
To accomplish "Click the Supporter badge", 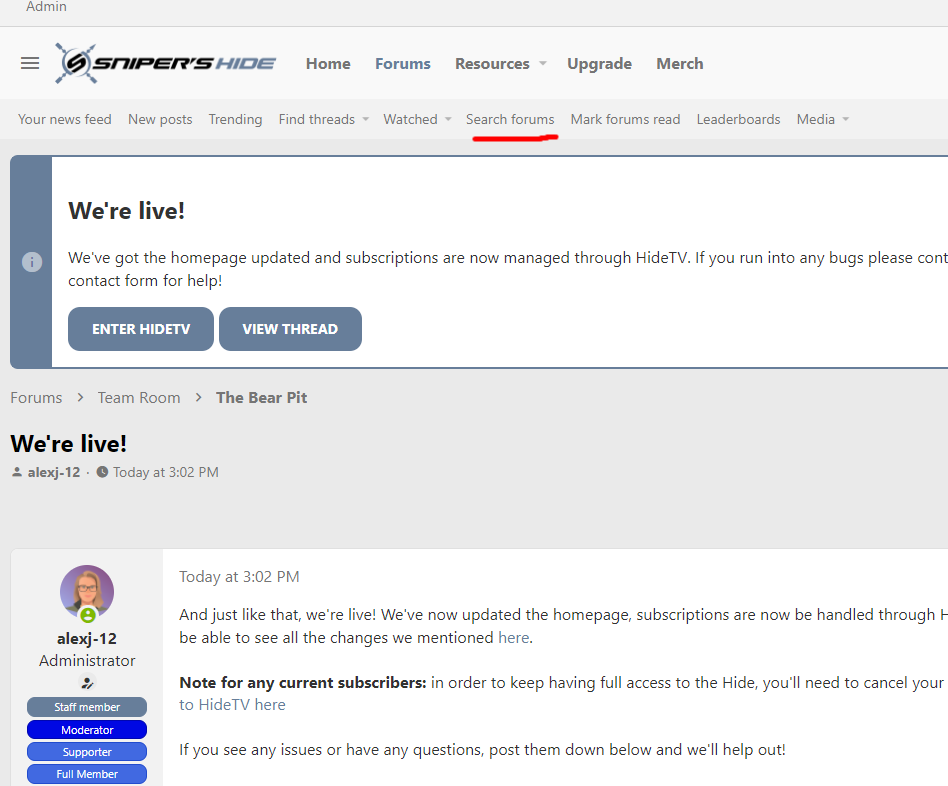I will click(x=87, y=752).
